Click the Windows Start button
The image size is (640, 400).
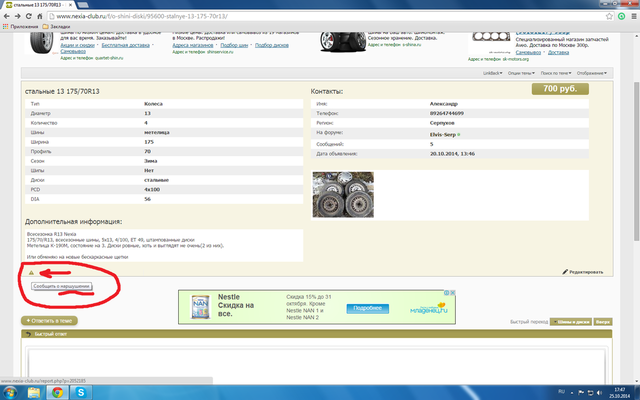pyautogui.click(x=12, y=391)
